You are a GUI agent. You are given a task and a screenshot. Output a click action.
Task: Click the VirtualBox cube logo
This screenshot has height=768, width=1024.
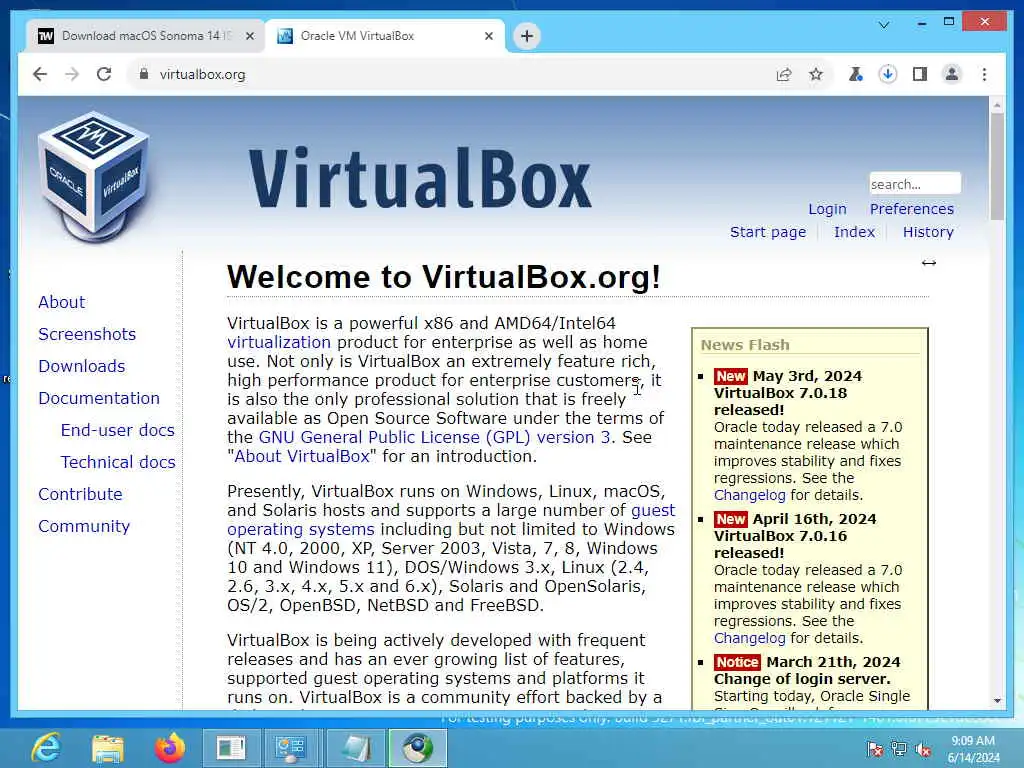[93, 176]
